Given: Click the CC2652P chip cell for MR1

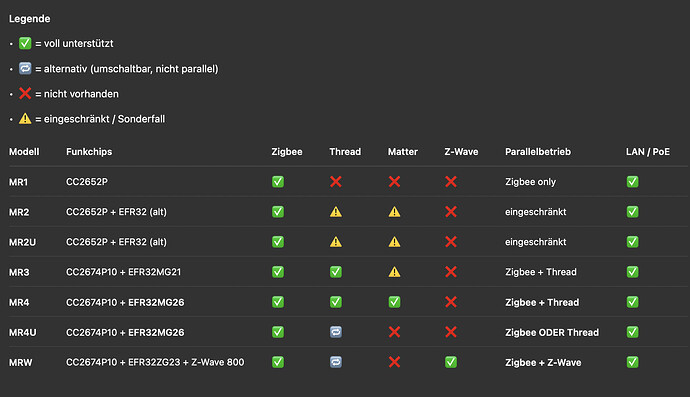Looking at the screenshot, I should tap(87, 182).
